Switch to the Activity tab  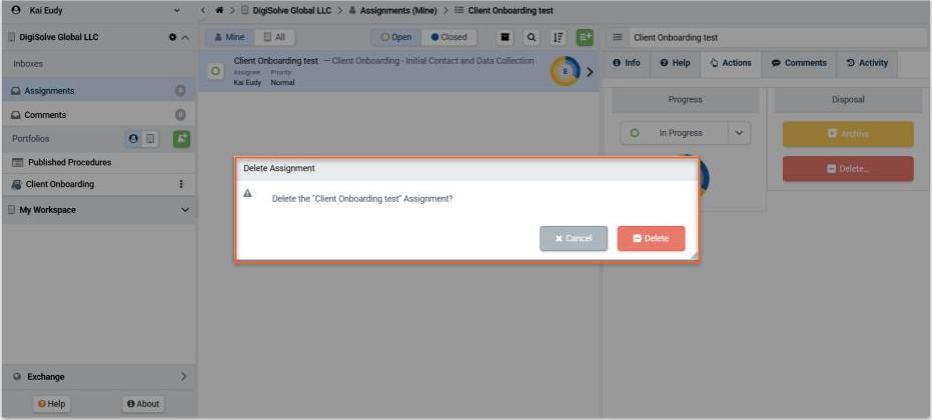[867, 63]
